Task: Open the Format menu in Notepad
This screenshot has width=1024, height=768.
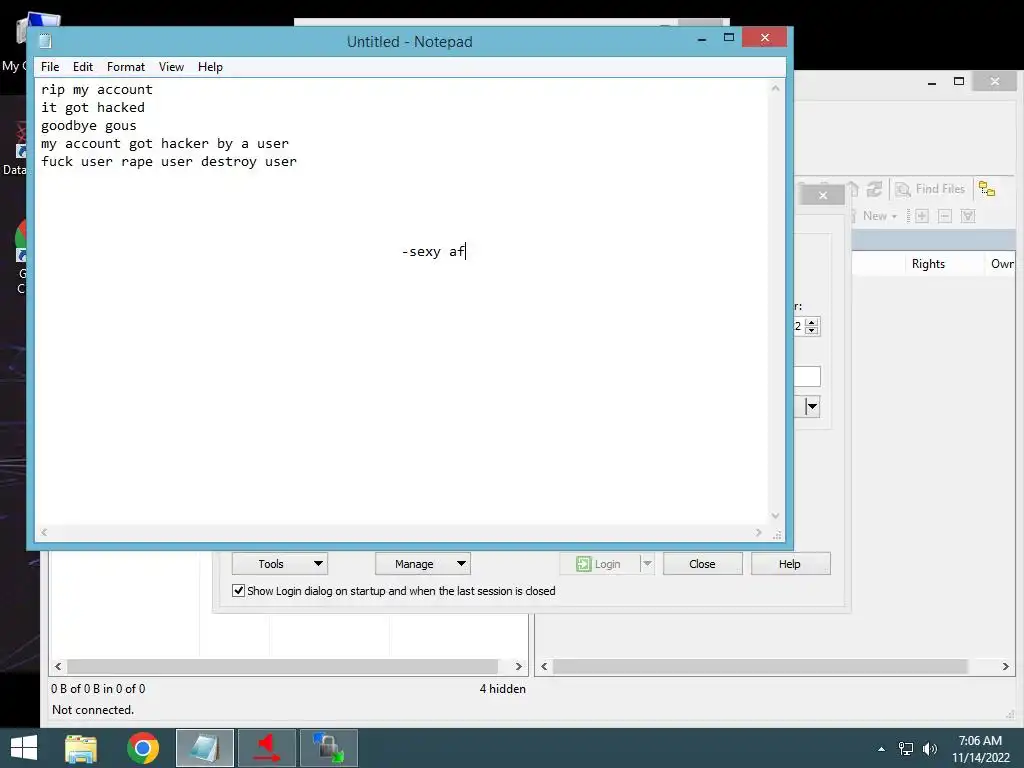Action: [125, 67]
